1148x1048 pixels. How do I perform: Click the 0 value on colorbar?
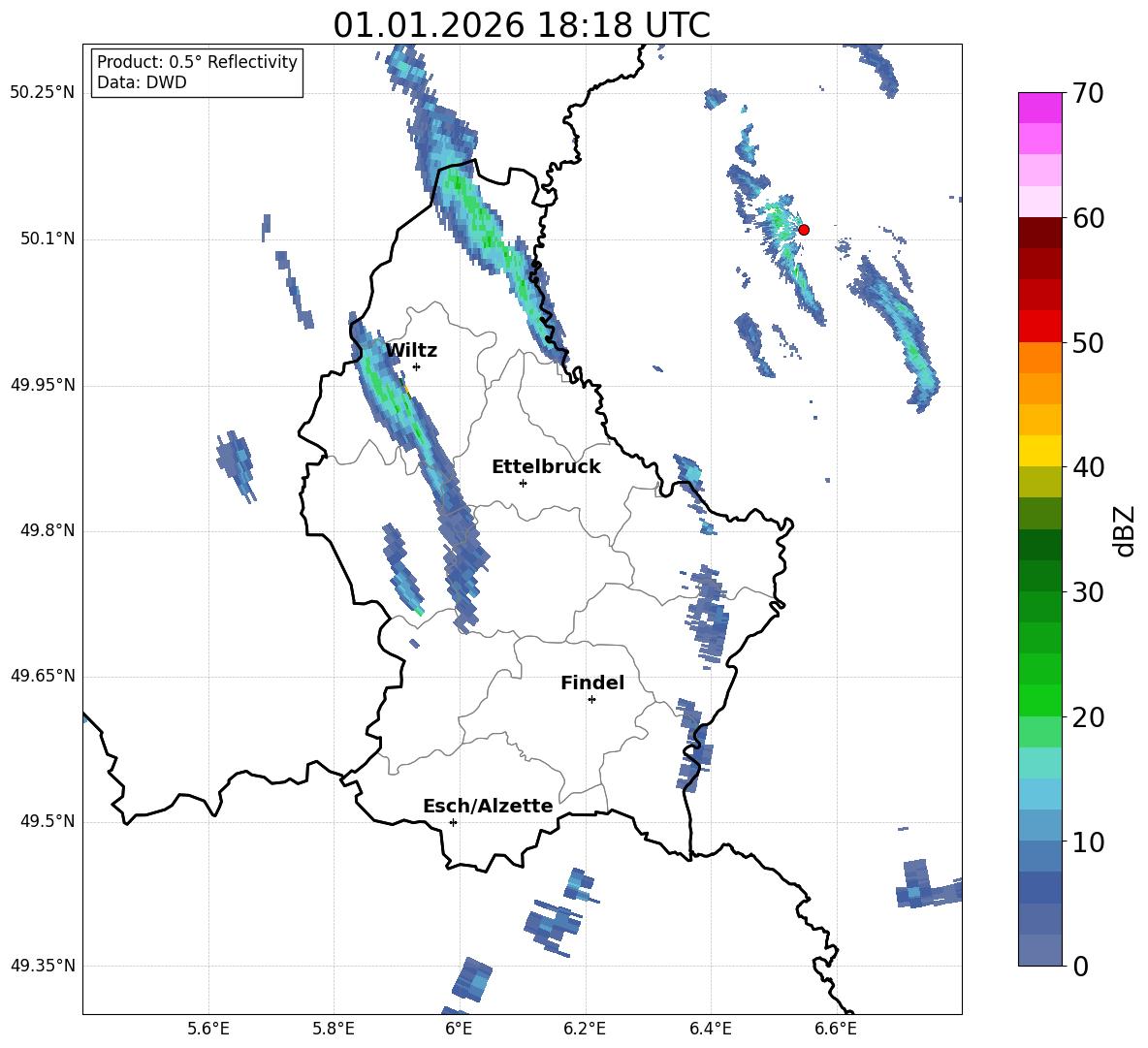(x=1080, y=967)
